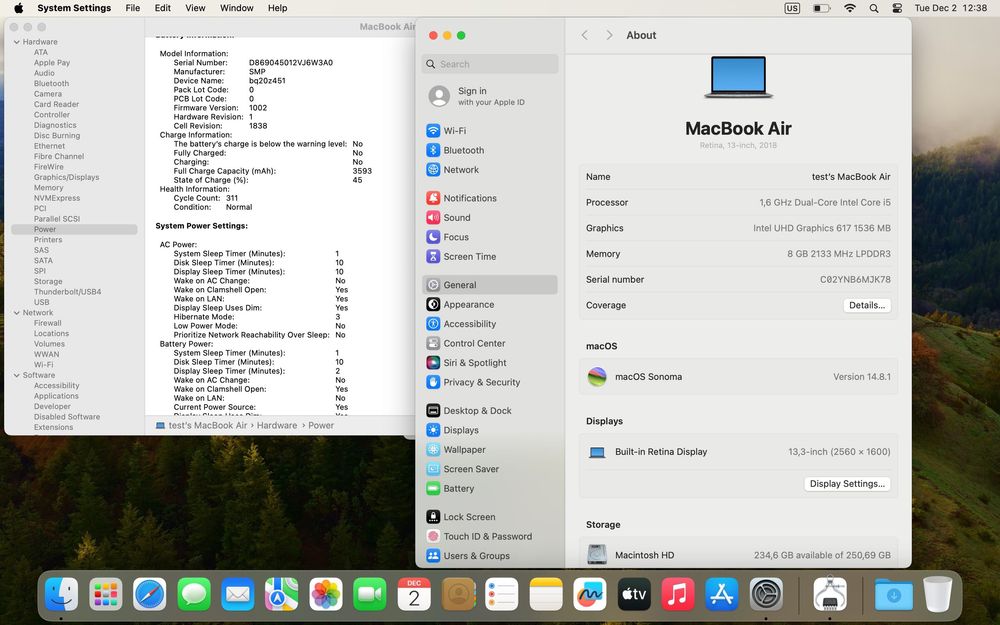Open Screen Saver settings

coord(489,469)
